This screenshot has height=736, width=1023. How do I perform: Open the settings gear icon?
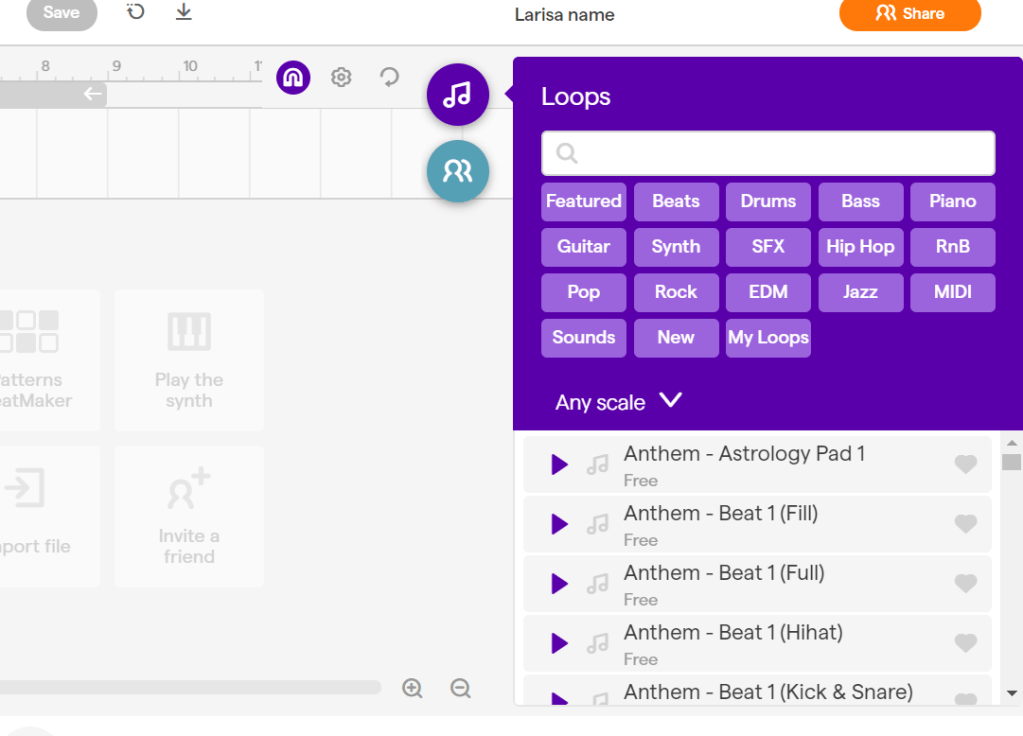341,77
